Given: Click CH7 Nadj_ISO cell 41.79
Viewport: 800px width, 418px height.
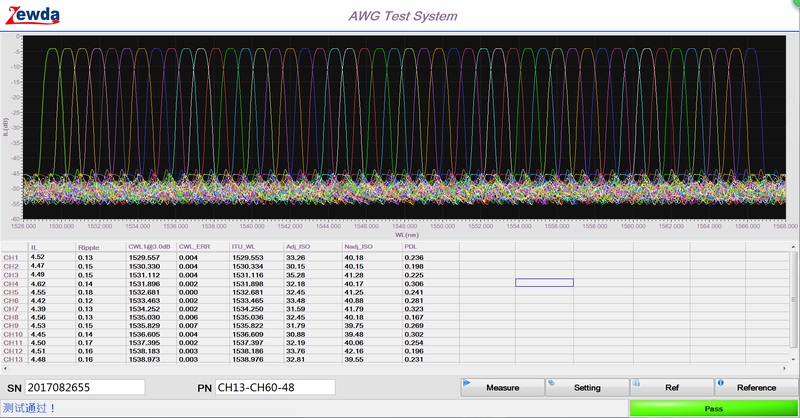Looking at the screenshot, I should (354, 309).
